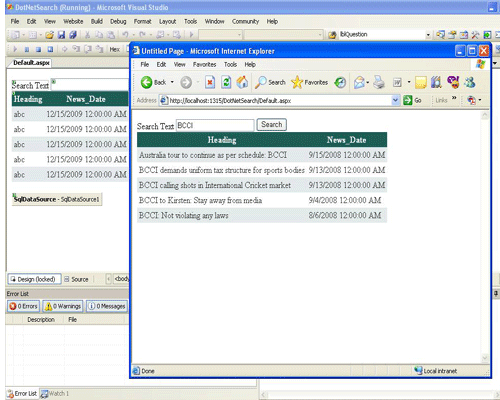Click Stop Debugging square icon in Visual Studio
This screenshot has height=400, width=500.
coord(38,49)
